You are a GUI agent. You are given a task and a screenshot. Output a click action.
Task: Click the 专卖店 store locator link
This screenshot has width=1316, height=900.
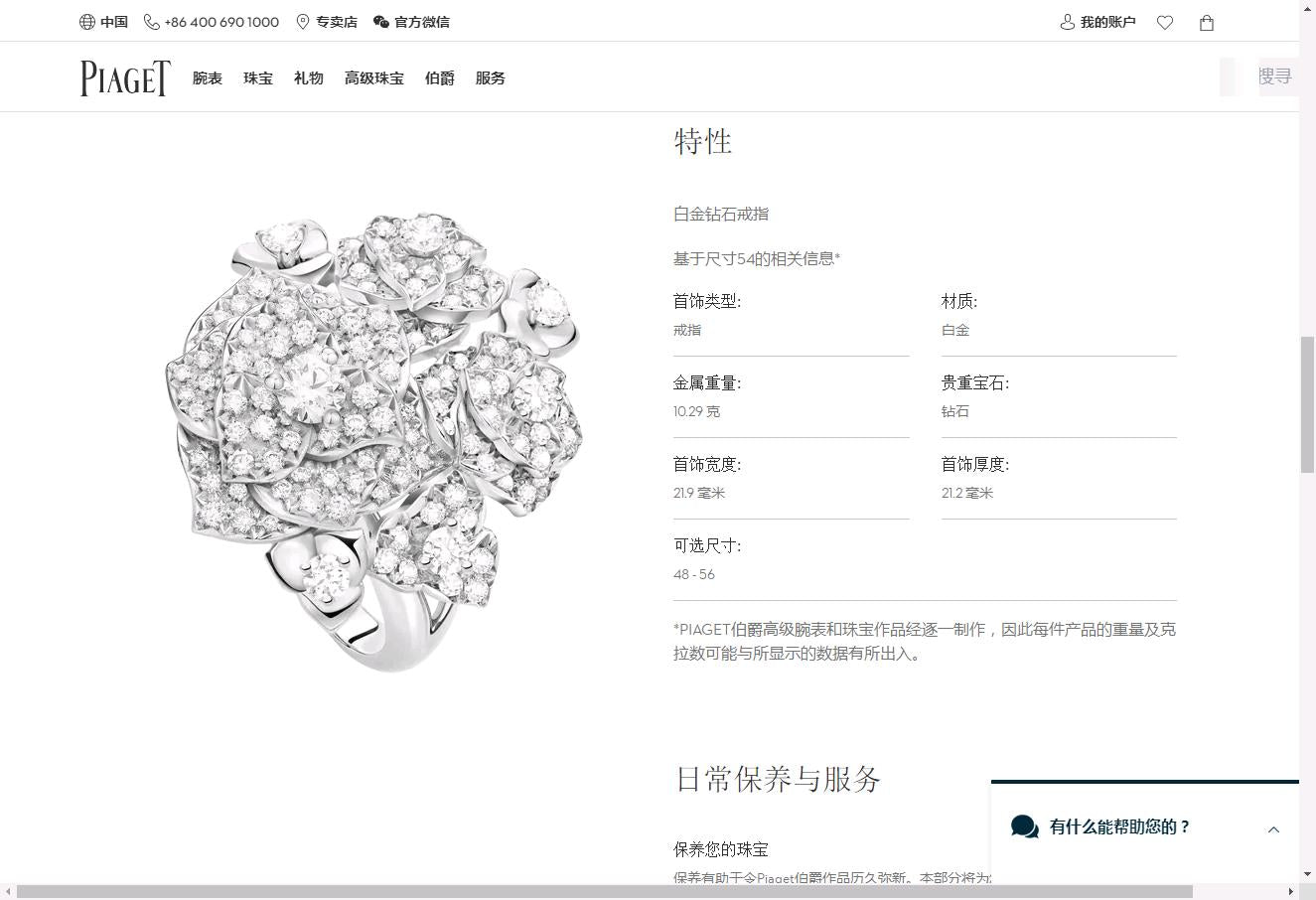point(337,22)
